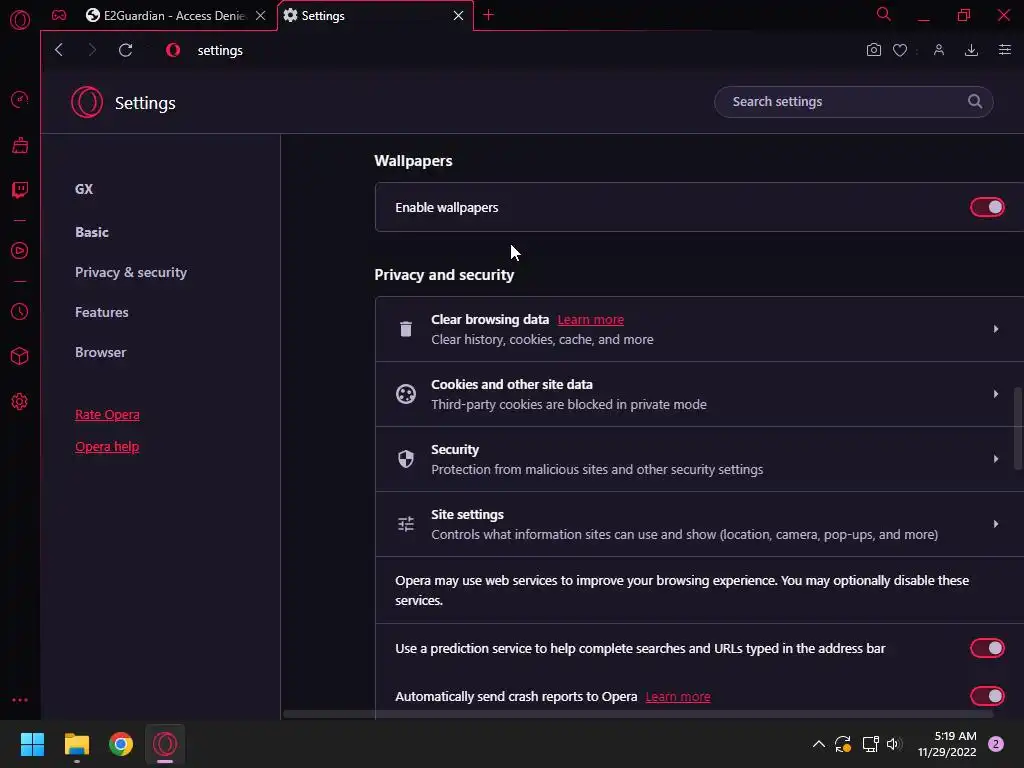Select Features in settings navigation
Viewport: 1024px width, 768px height.
pos(101,312)
